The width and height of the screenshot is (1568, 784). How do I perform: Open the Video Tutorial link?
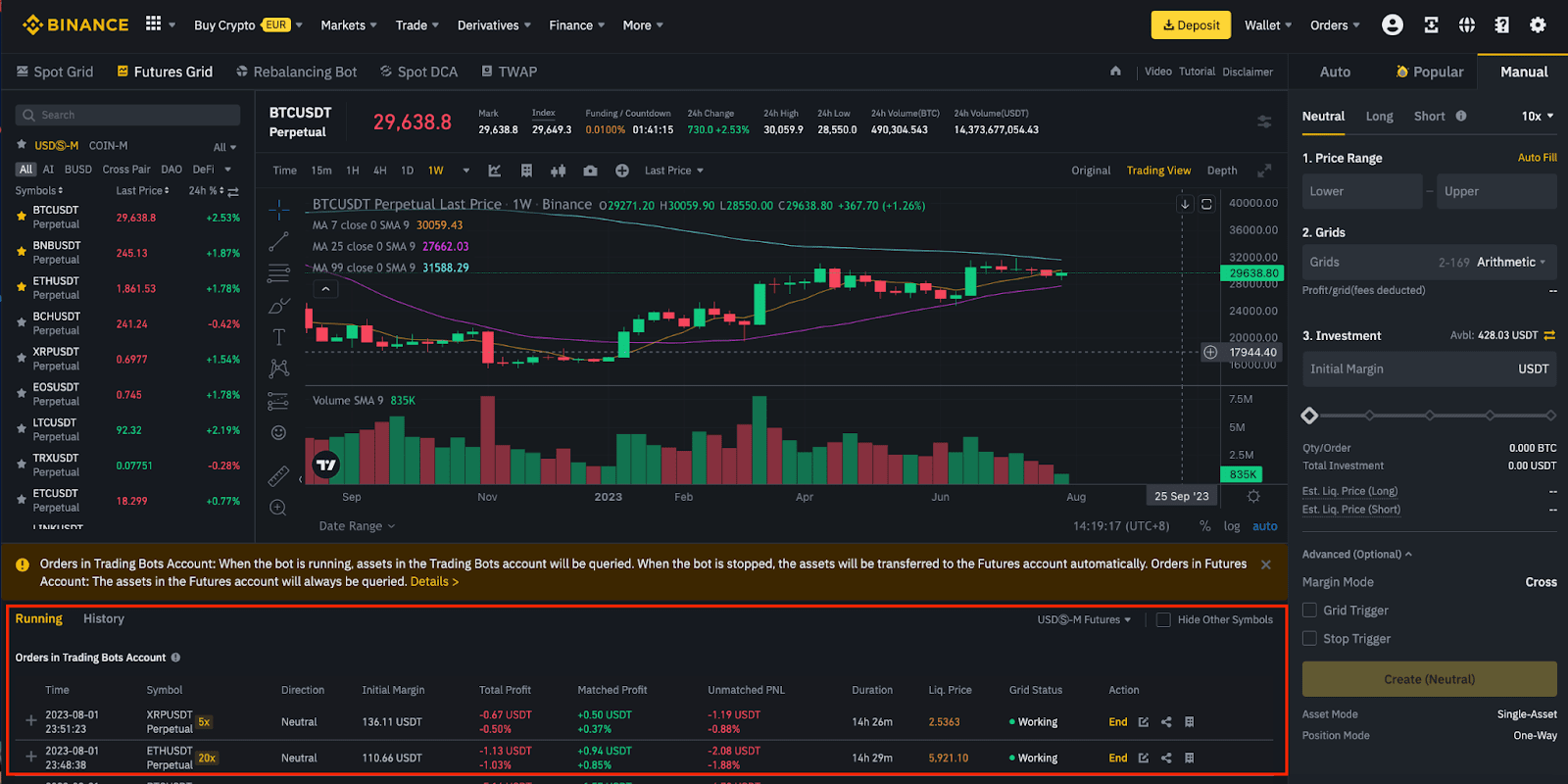click(1180, 72)
